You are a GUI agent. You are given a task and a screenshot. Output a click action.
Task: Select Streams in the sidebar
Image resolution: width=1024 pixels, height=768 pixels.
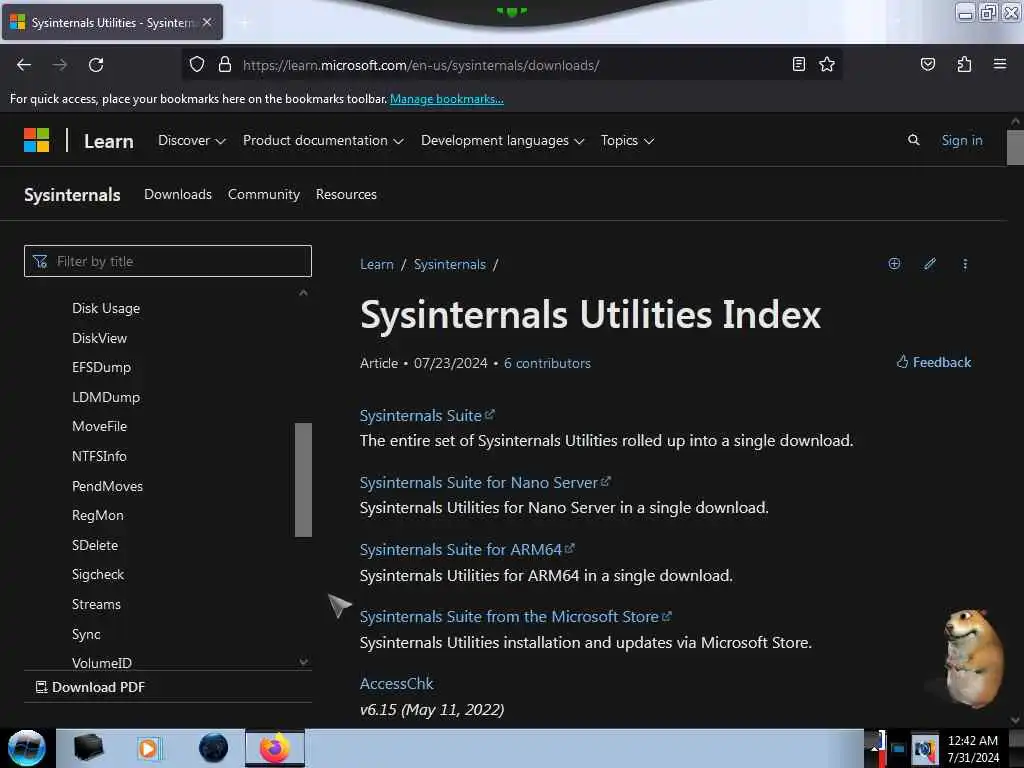[96, 605]
